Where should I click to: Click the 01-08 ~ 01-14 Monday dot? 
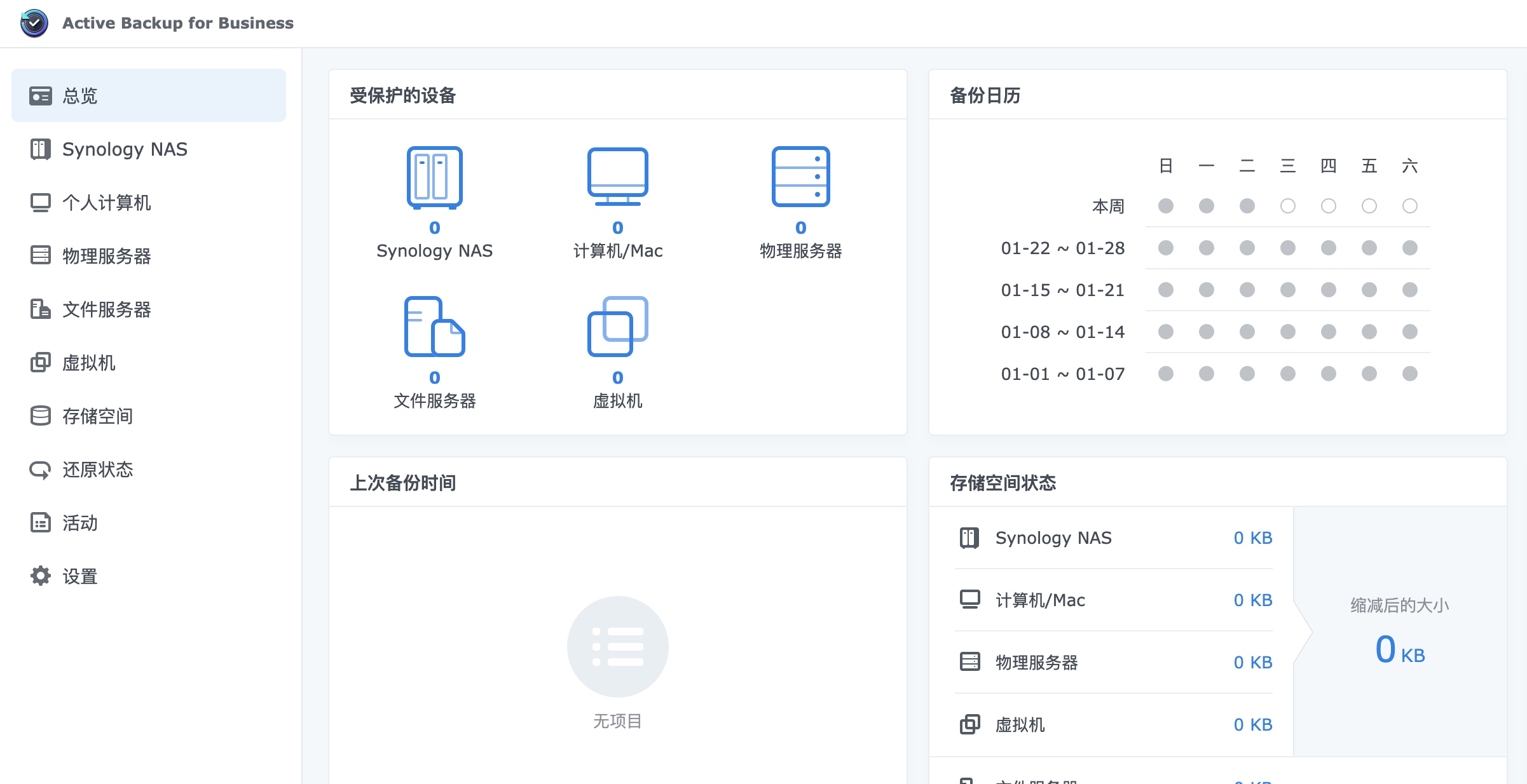coord(1207,332)
